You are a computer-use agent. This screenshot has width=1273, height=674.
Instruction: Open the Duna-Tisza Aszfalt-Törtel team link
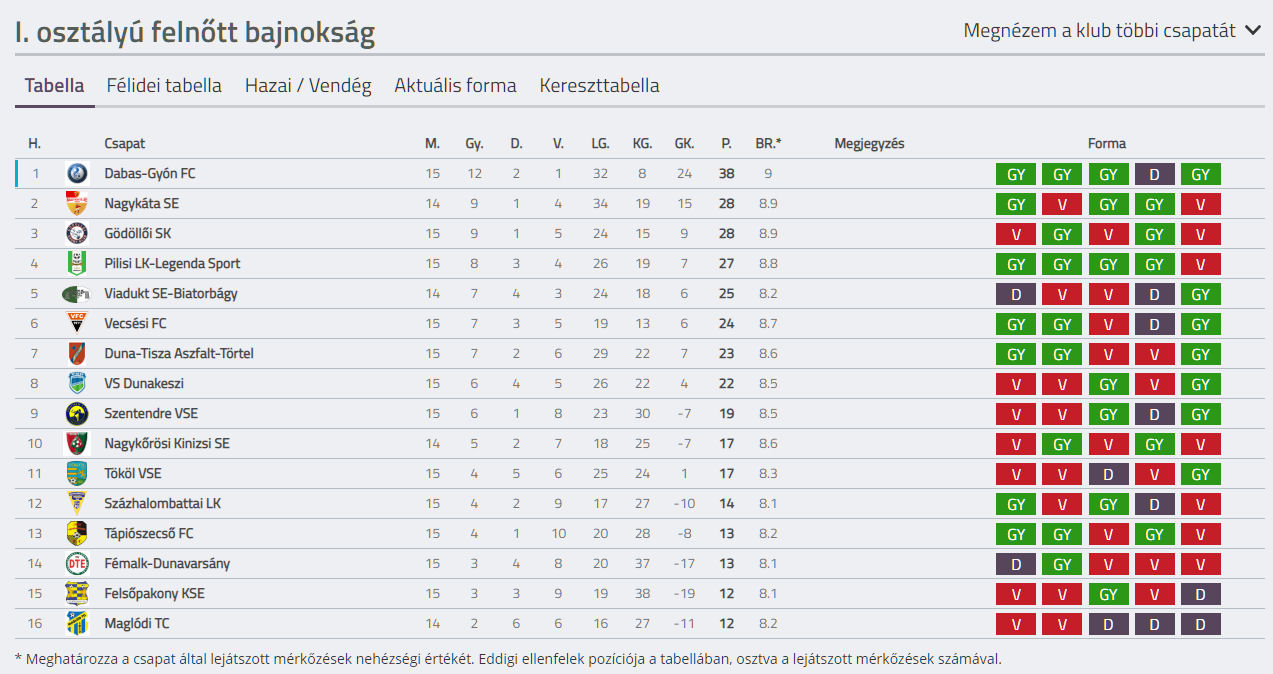[179, 354]
